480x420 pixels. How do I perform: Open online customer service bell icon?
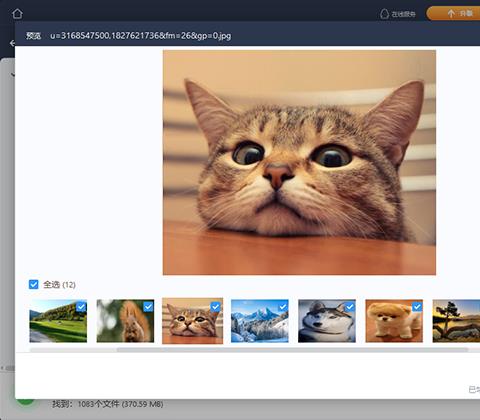[384, 14]
